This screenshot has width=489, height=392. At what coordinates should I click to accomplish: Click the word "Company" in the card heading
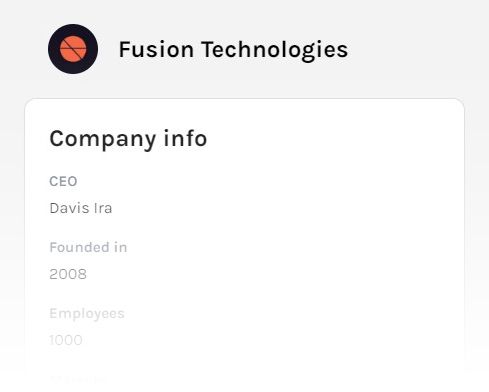click(103, 139)
